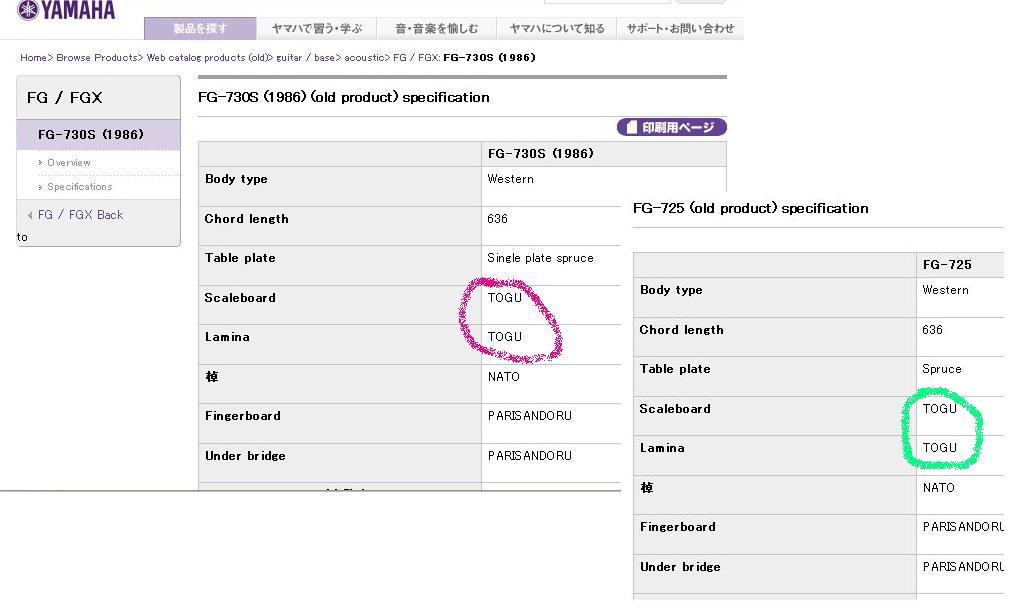Image resolution: width=1026 pixels, height=615 pixels.
Task: Select Western value in FG-730S table
Action: 510,179
